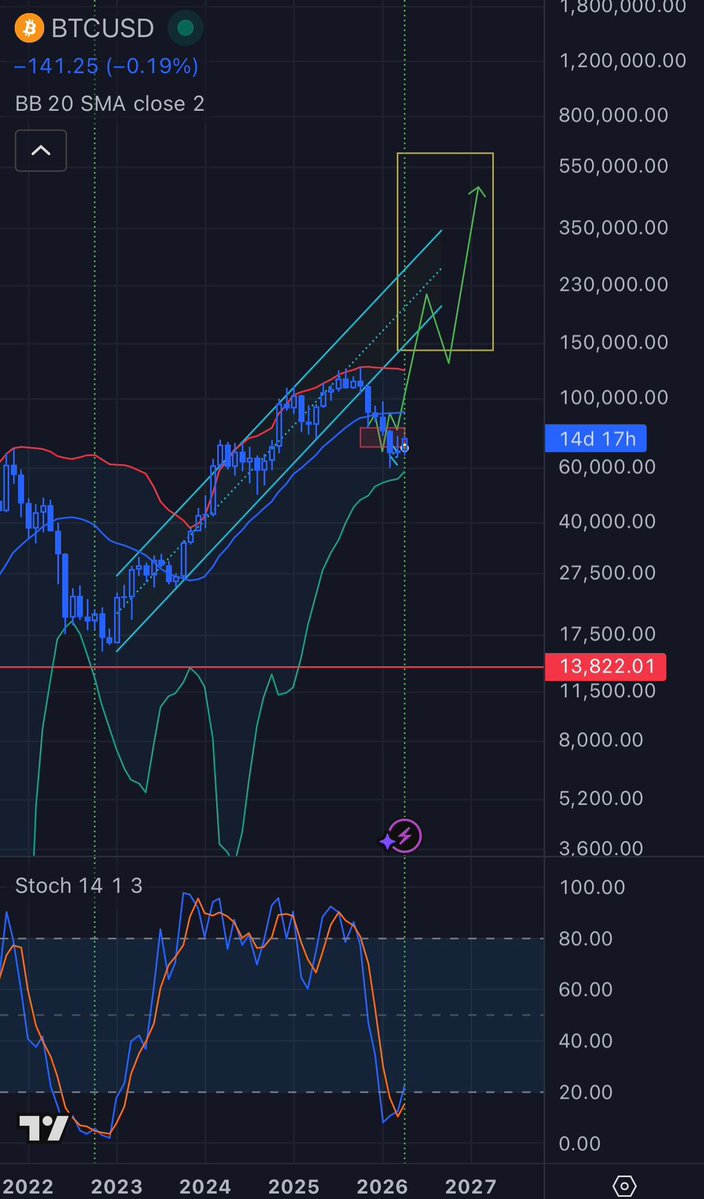
Task: Select the Stoch 14 1 3 indicator label
Action: [79, 885]
